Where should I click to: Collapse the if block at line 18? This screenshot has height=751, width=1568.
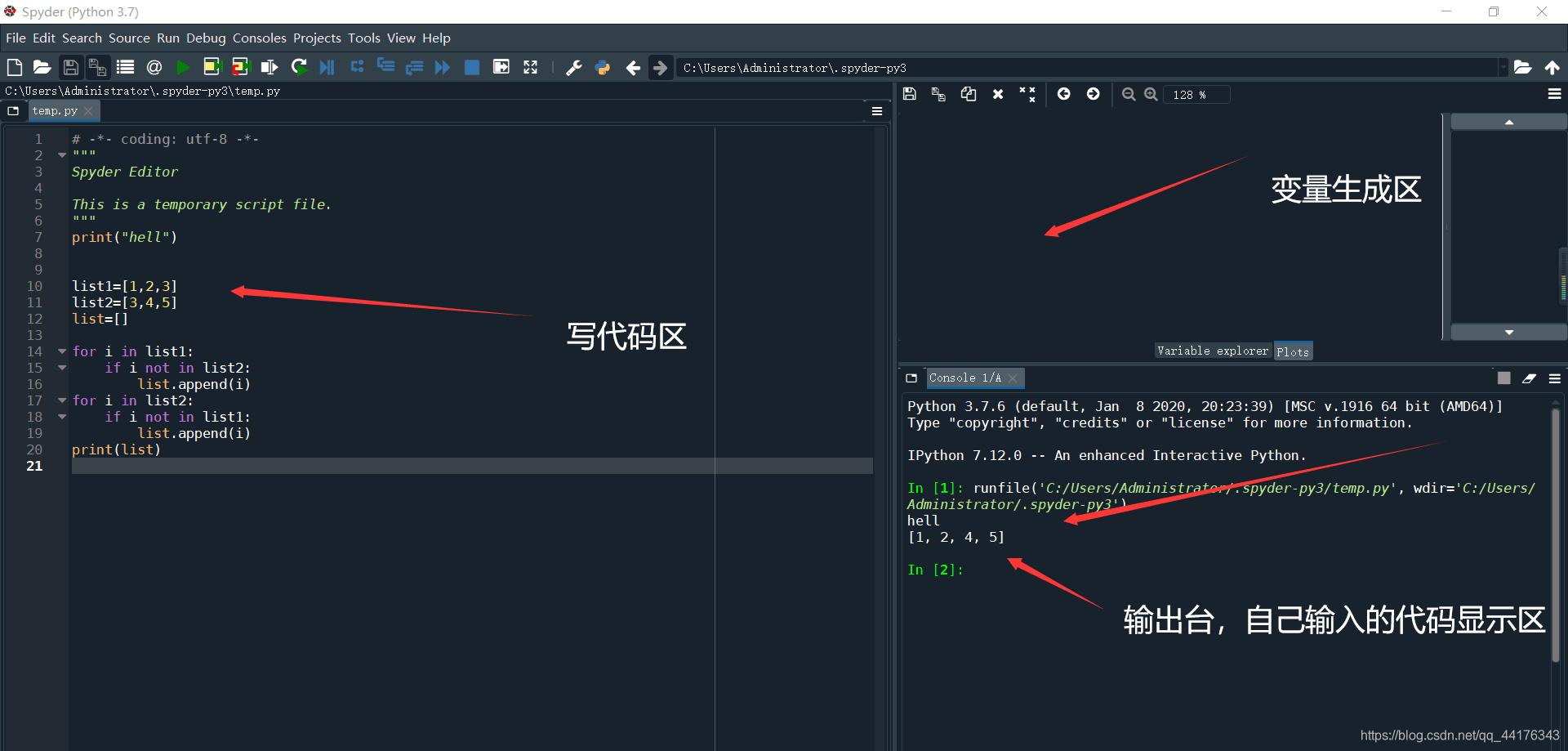tap(62, 416)
